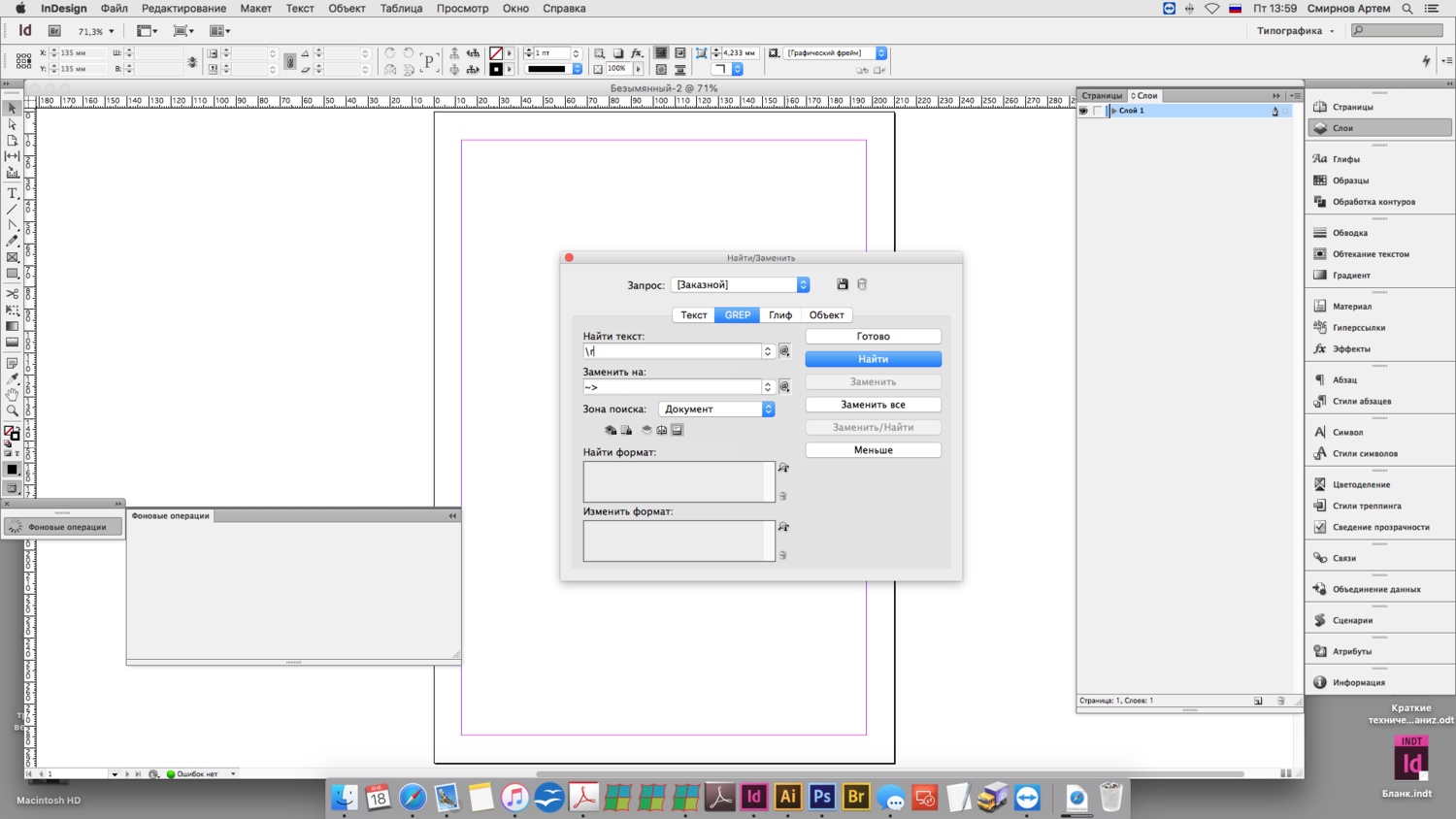The height and width of the screenshot is (819, 1456).
Task: Switch to the Текст tab in Find/Change
Action: 693,315
